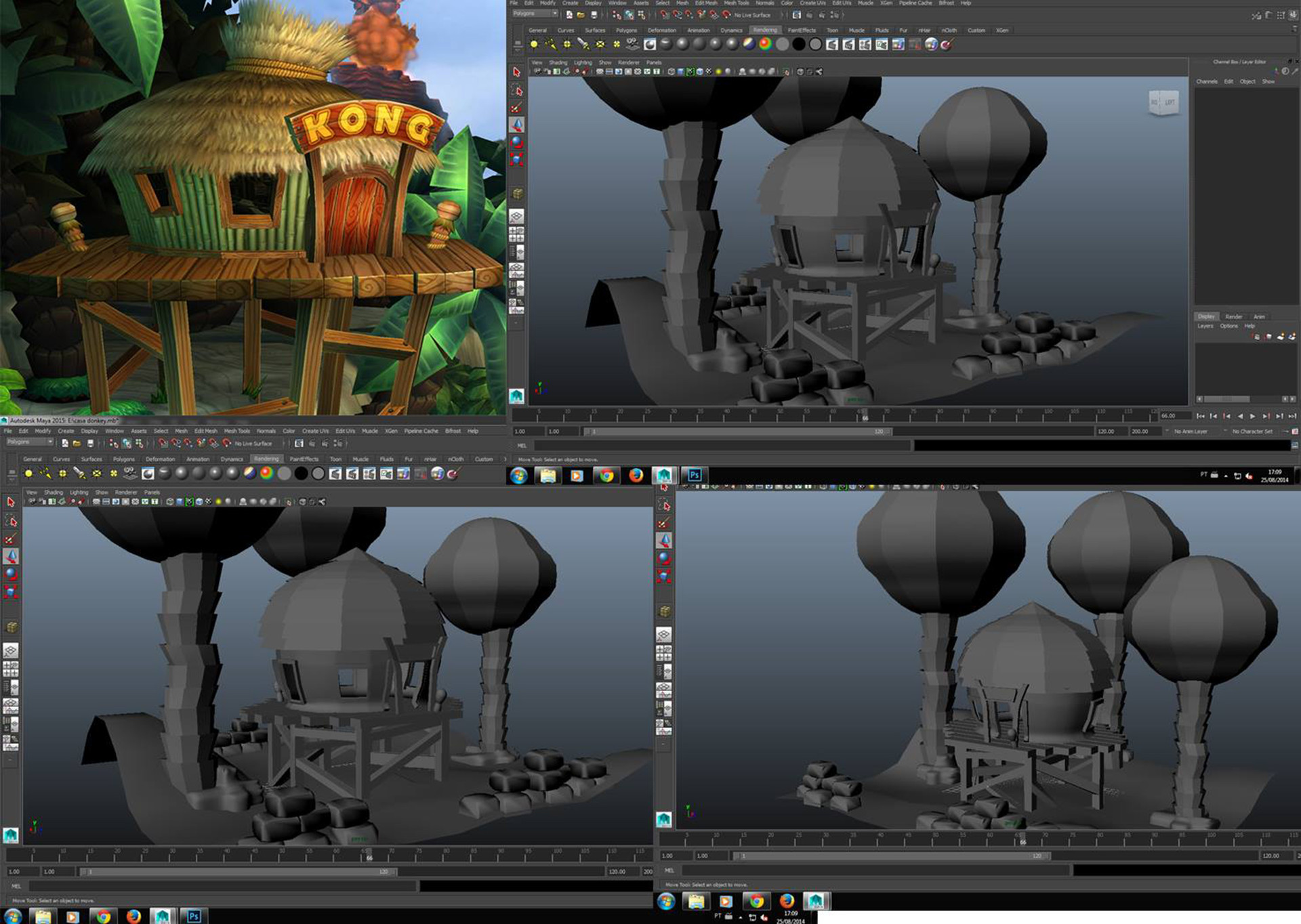
Task: Click Play Forwards button in top window
Action: [1253, 416]
